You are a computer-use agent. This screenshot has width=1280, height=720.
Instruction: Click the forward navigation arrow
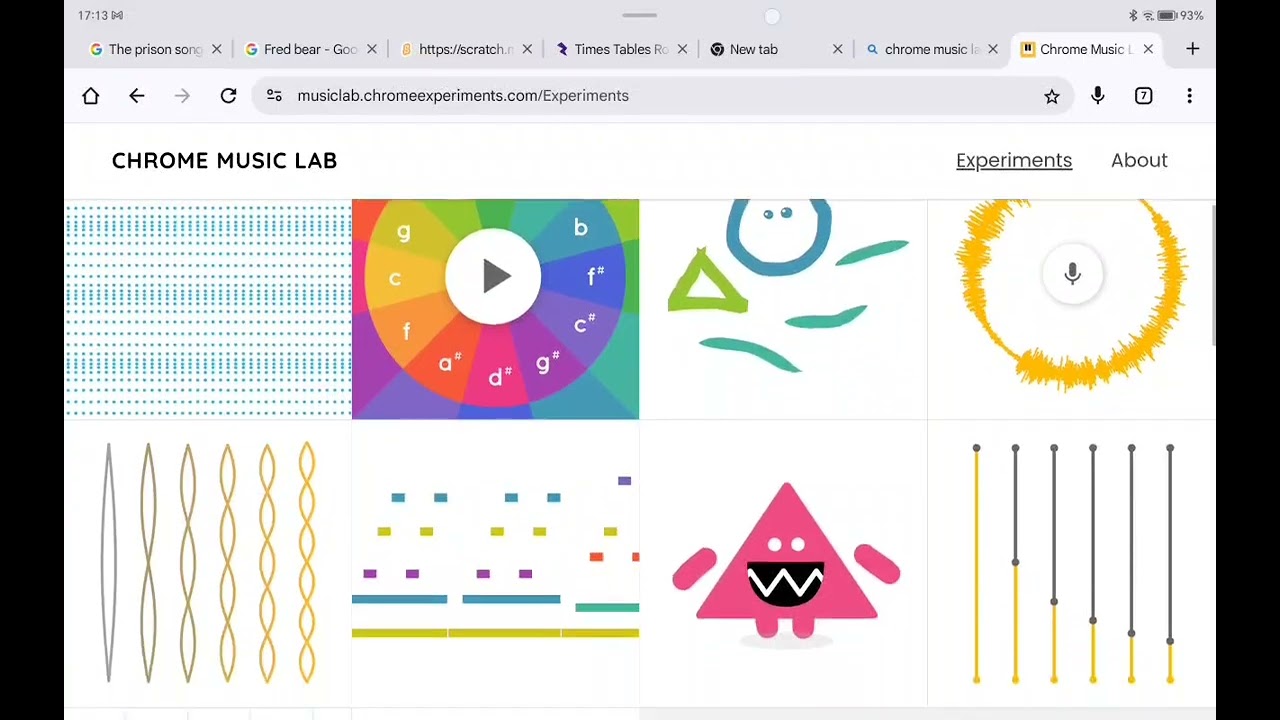click(x=182, y=96)
